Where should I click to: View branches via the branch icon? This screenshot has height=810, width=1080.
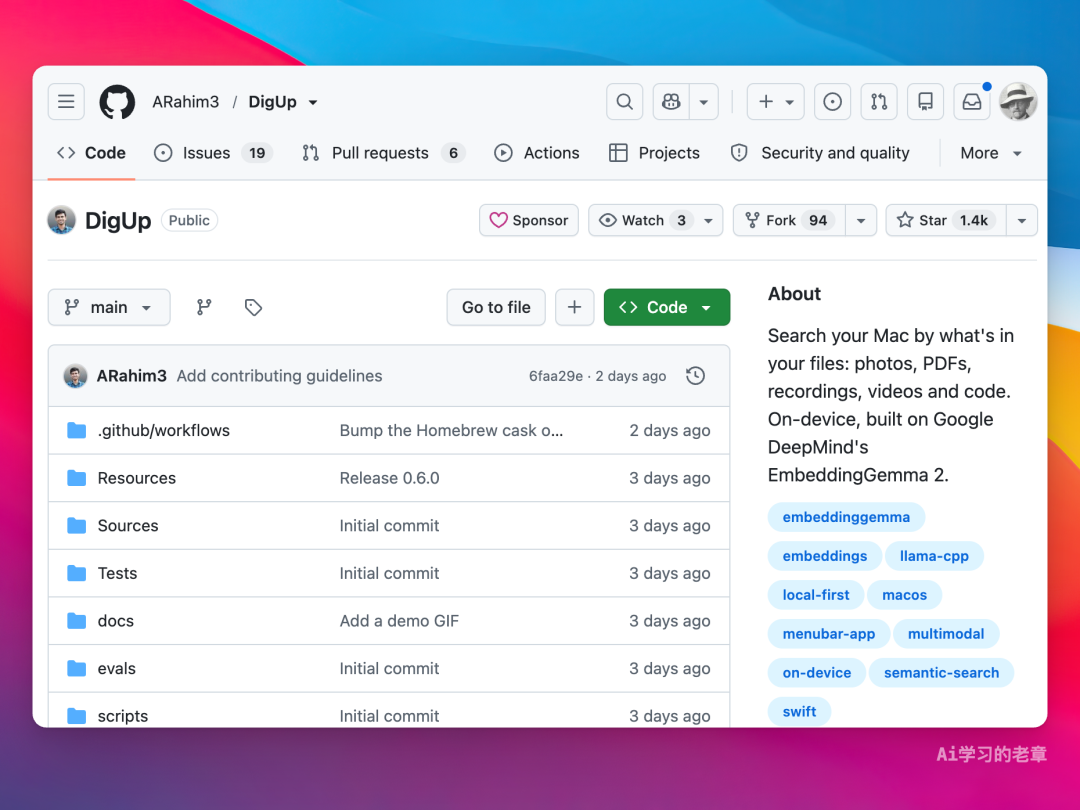click(204, 307)
